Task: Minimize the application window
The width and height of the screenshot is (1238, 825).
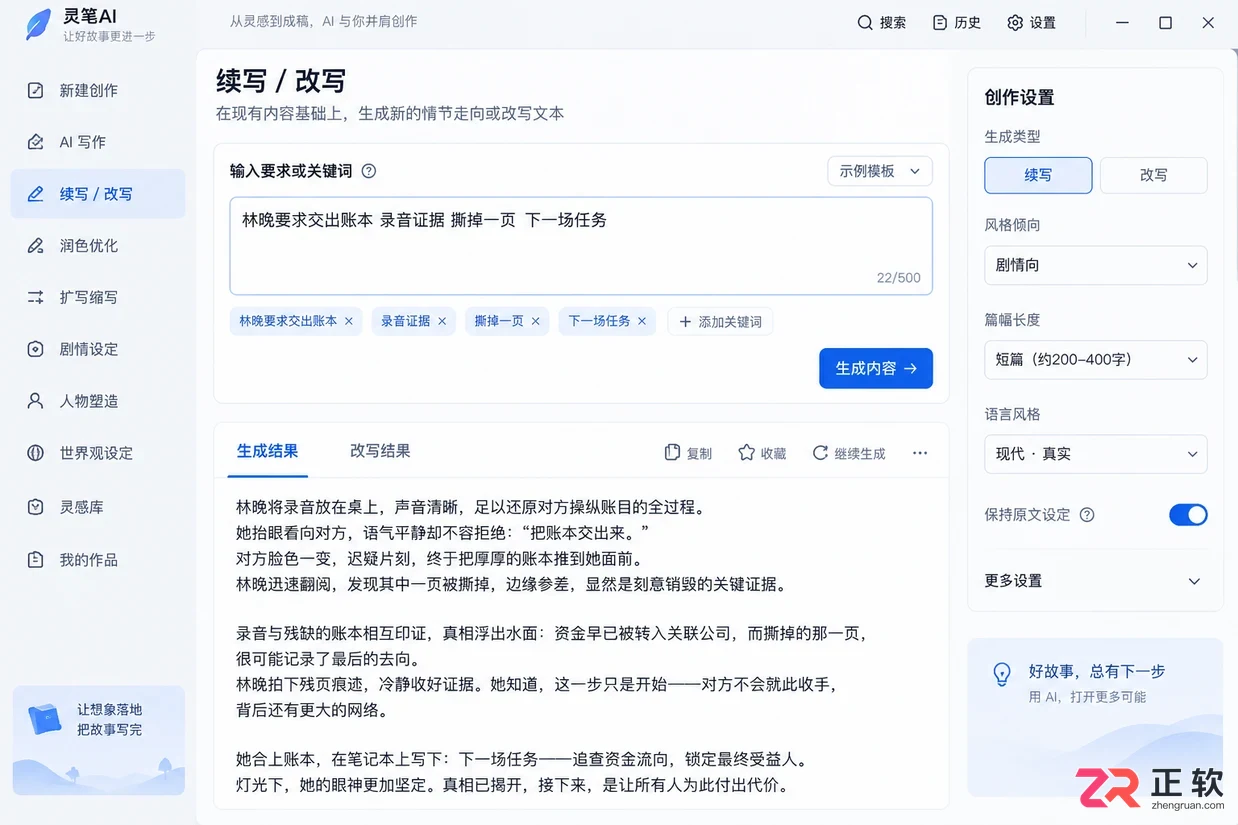Action: coord(1122,22)
